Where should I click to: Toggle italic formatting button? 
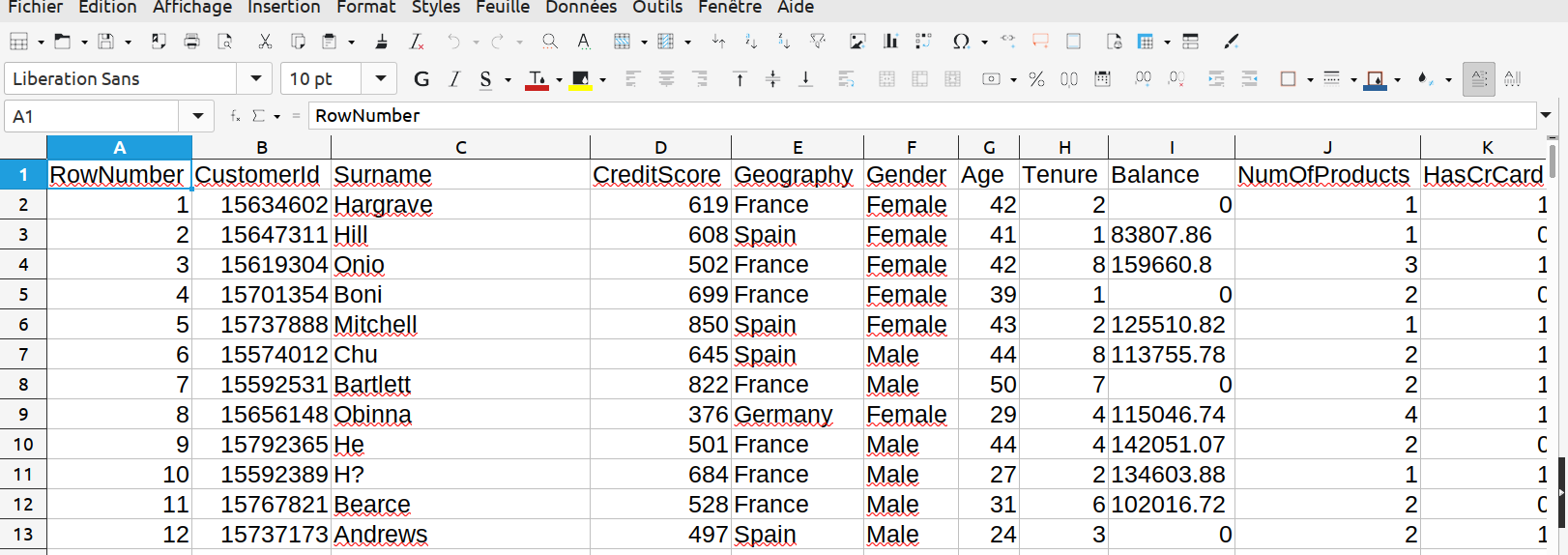[x=454, y=79]
